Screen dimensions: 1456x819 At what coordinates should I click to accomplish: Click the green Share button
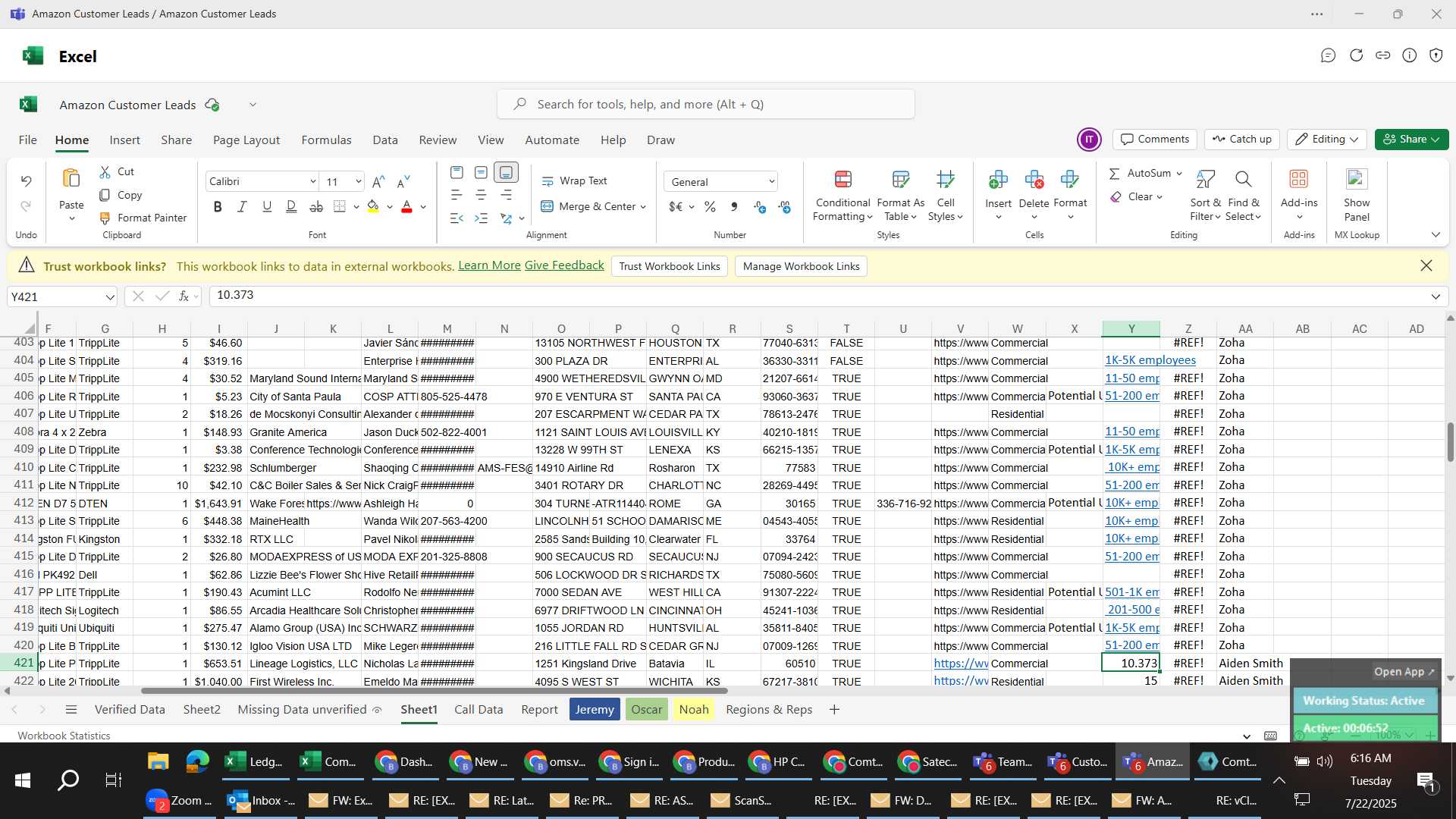point(1411,139)
